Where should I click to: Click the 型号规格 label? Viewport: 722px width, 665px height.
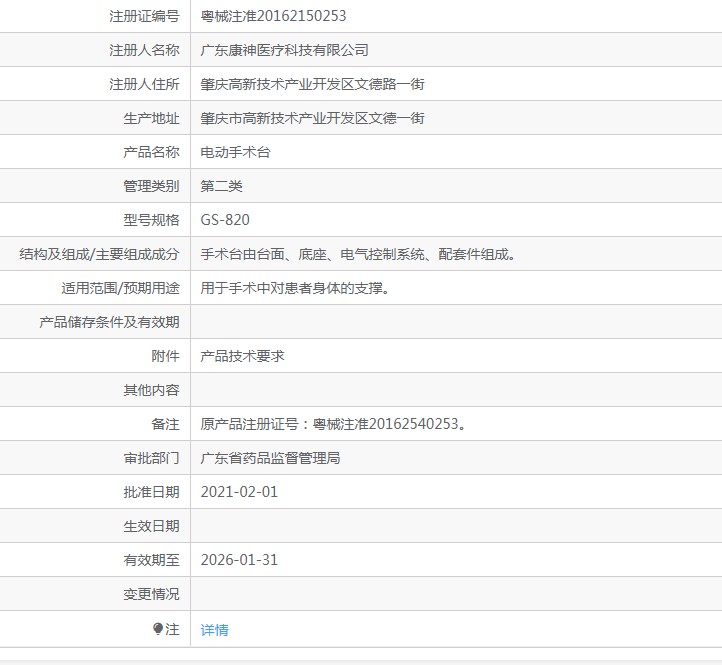coord(151,220)
